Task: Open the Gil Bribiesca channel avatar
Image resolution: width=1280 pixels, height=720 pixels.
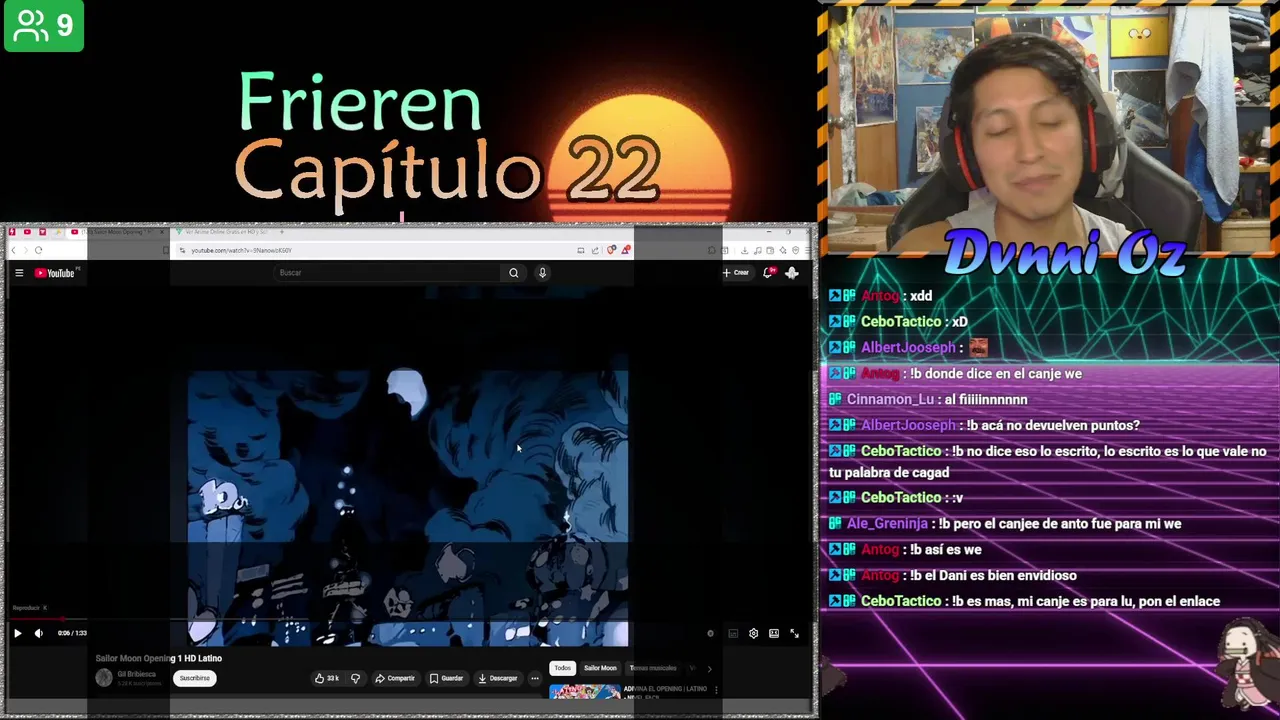Action: click(104, 678)
